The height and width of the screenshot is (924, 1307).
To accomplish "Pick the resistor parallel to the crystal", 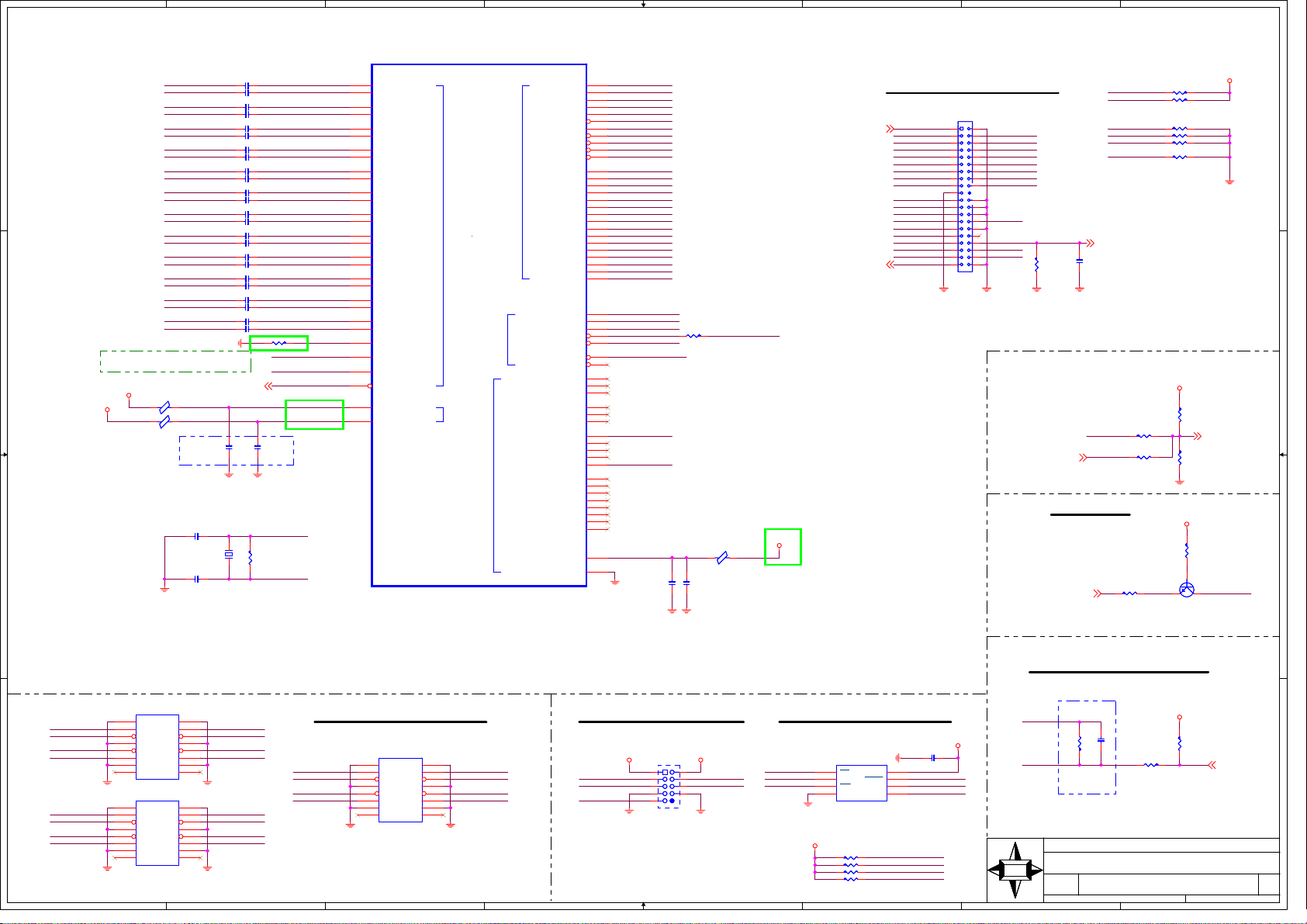I will point(250,557).
